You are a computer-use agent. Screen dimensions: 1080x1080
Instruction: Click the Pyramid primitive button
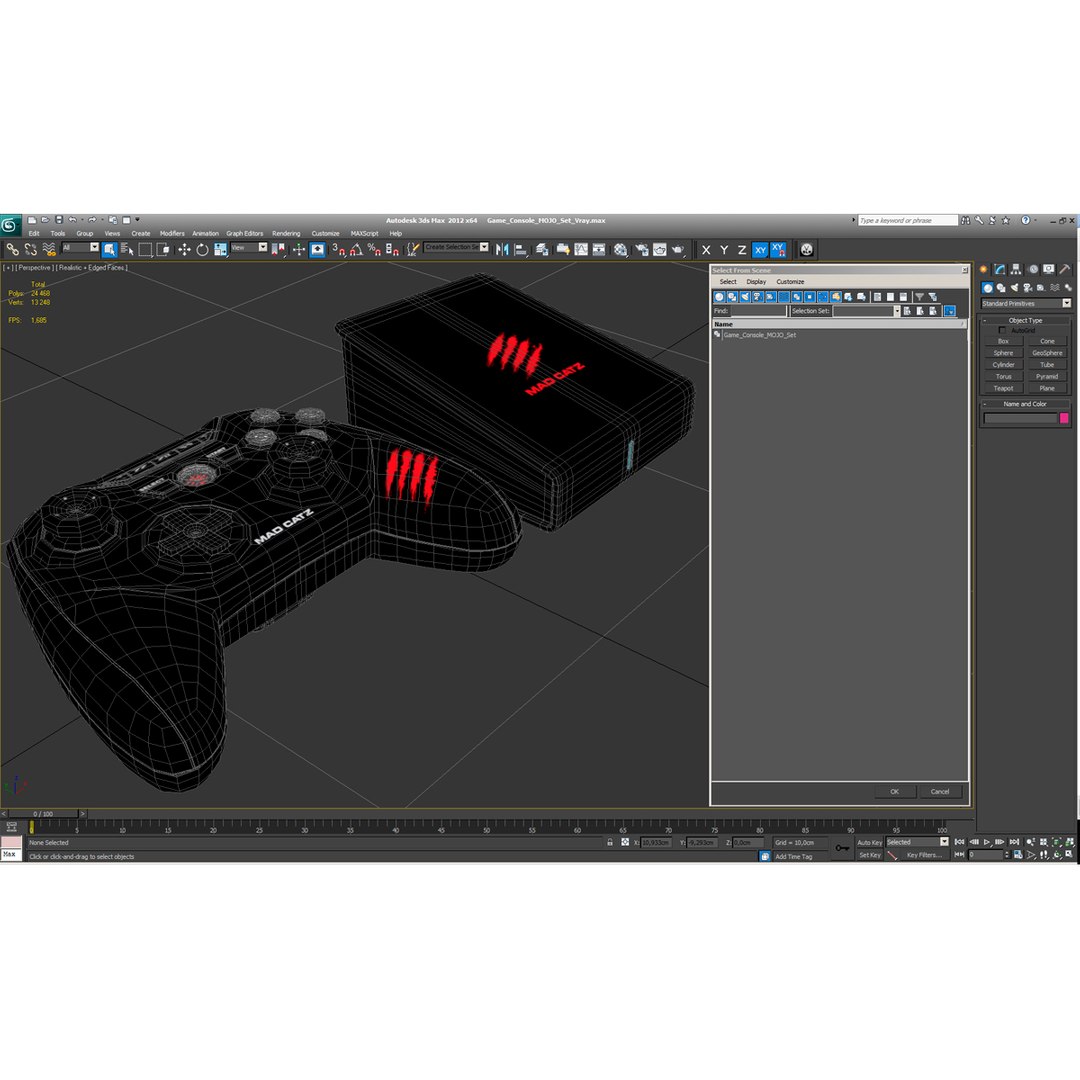[x=1047, y=377]
